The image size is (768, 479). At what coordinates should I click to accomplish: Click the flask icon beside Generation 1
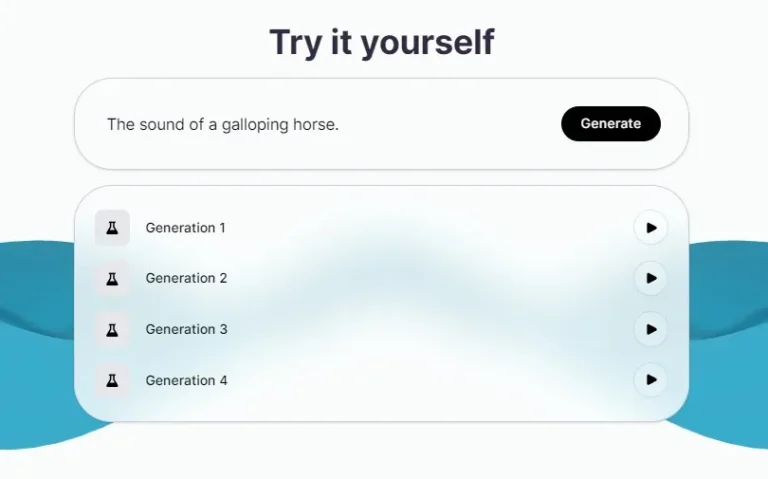[x=112, y=228]
